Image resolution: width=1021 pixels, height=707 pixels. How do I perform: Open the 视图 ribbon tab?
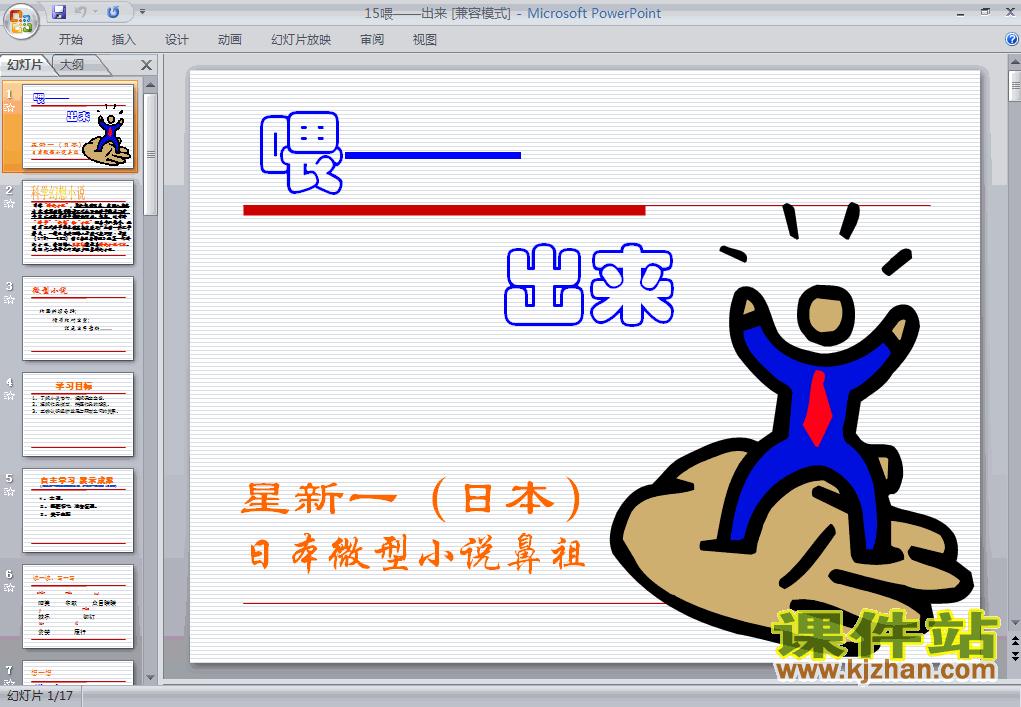pos(425,40)
